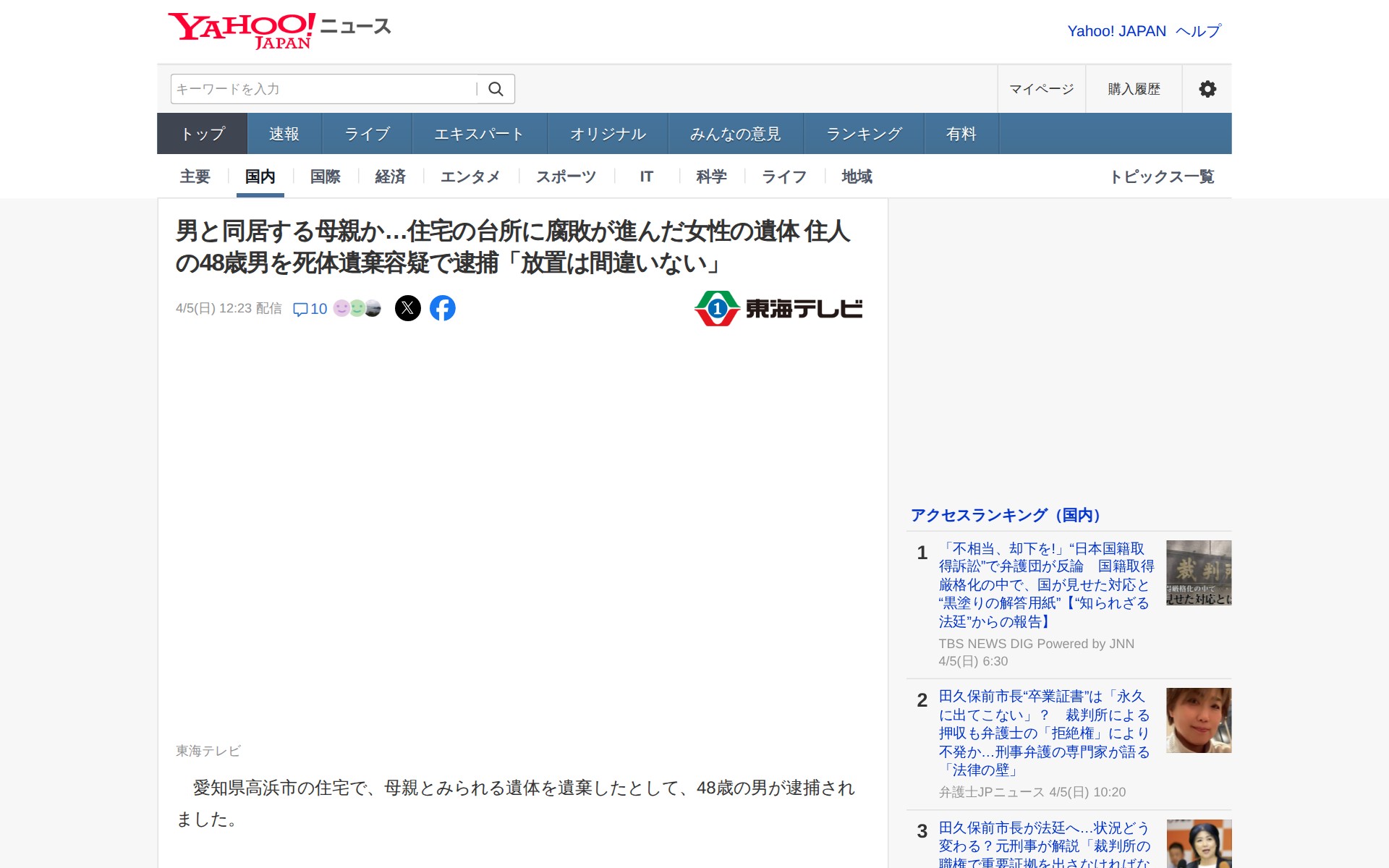Switch to the ランキング tab
1389x868 pixels.
tap(864, 134)
